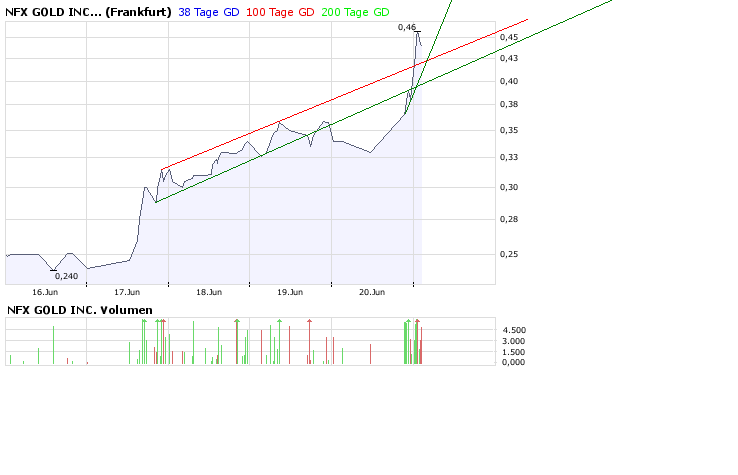Click the 0,40 price axis value
The width and height of the screenshot is (738, 475).
click(x=509, y=81)
